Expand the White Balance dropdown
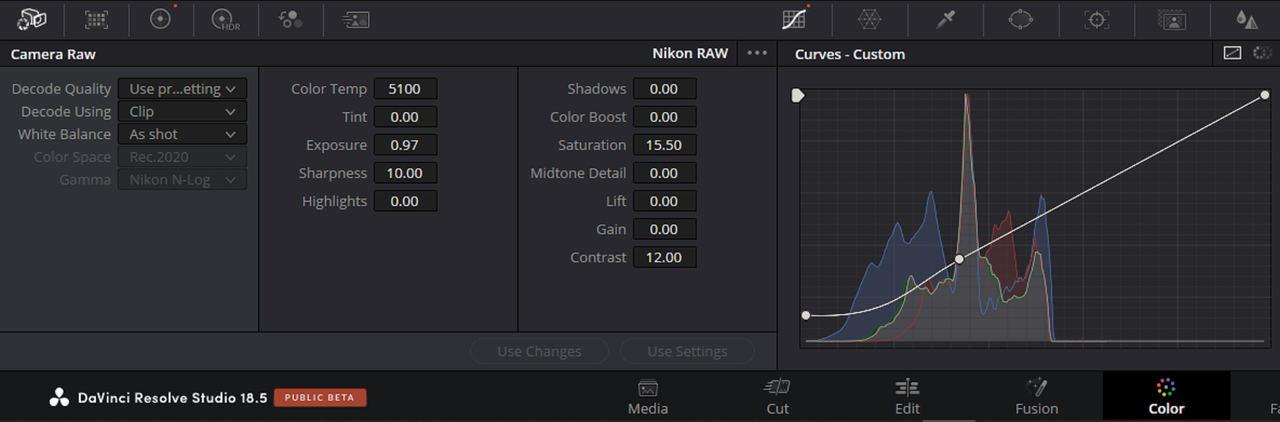Screen dimensions: 1280x422 [182, 134]
